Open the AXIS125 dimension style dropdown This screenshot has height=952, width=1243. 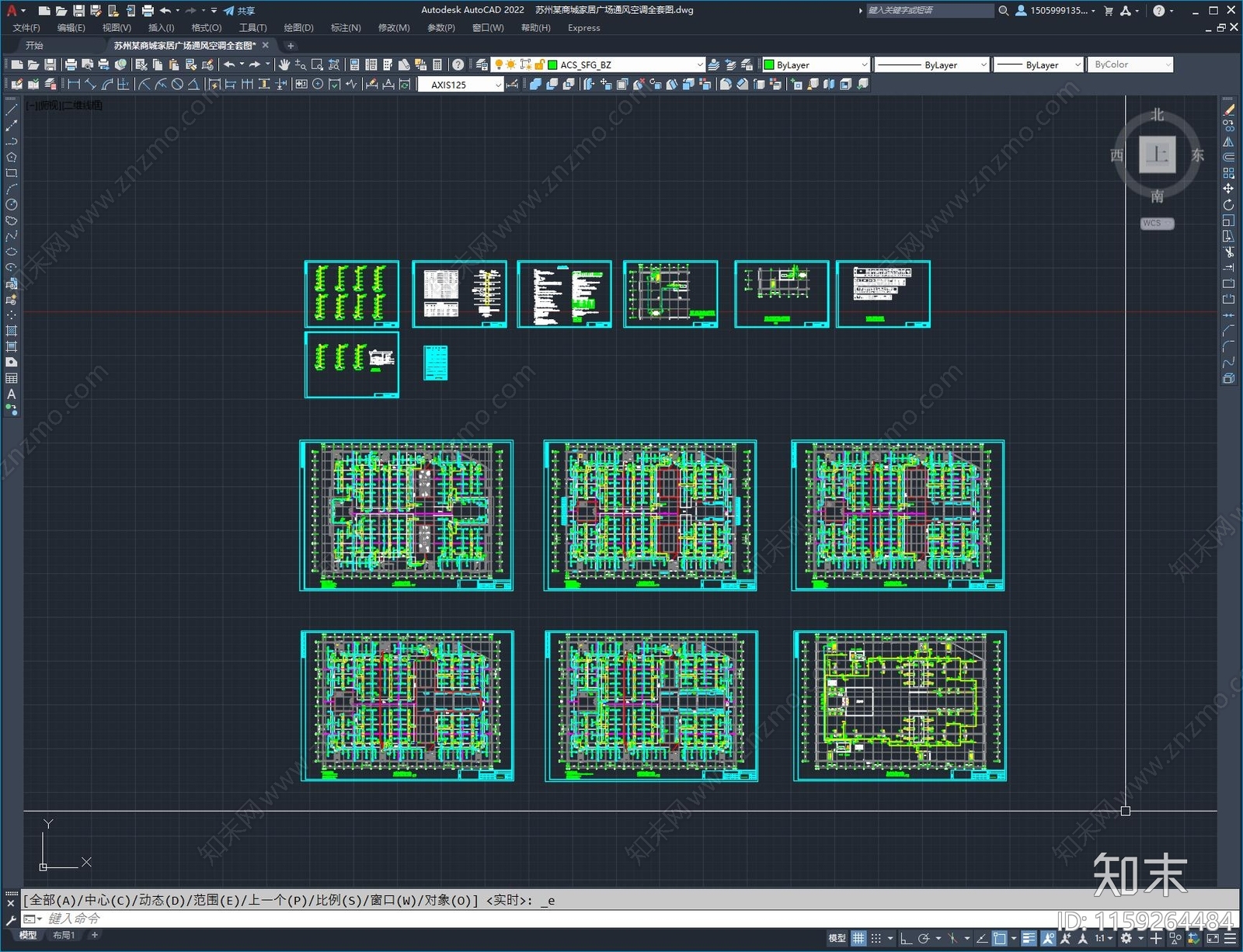[498, 85]
